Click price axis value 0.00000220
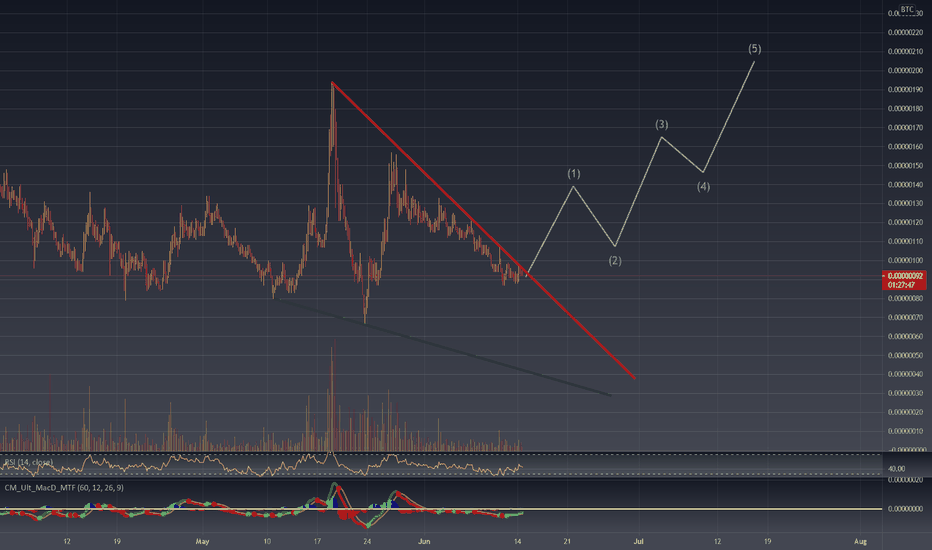The image size is (932, 550). pos(905,33)
